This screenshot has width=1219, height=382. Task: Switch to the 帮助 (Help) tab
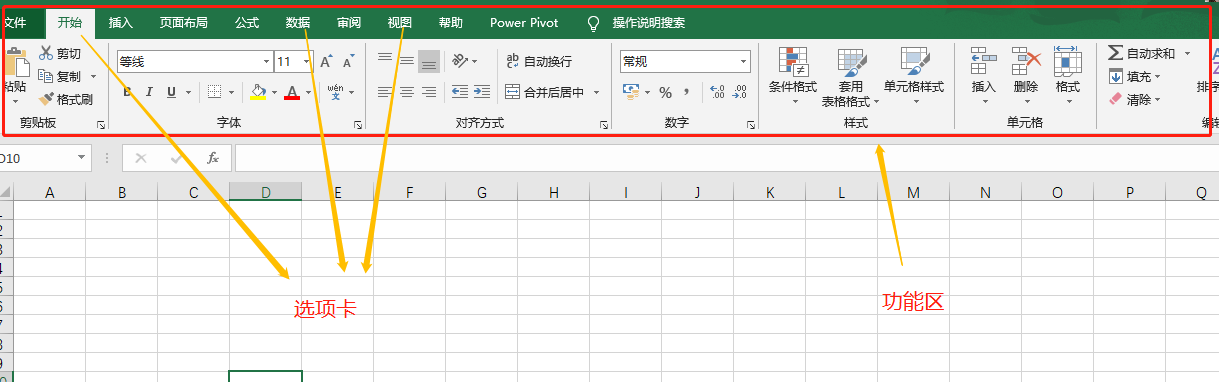click(x=451, y=22)
